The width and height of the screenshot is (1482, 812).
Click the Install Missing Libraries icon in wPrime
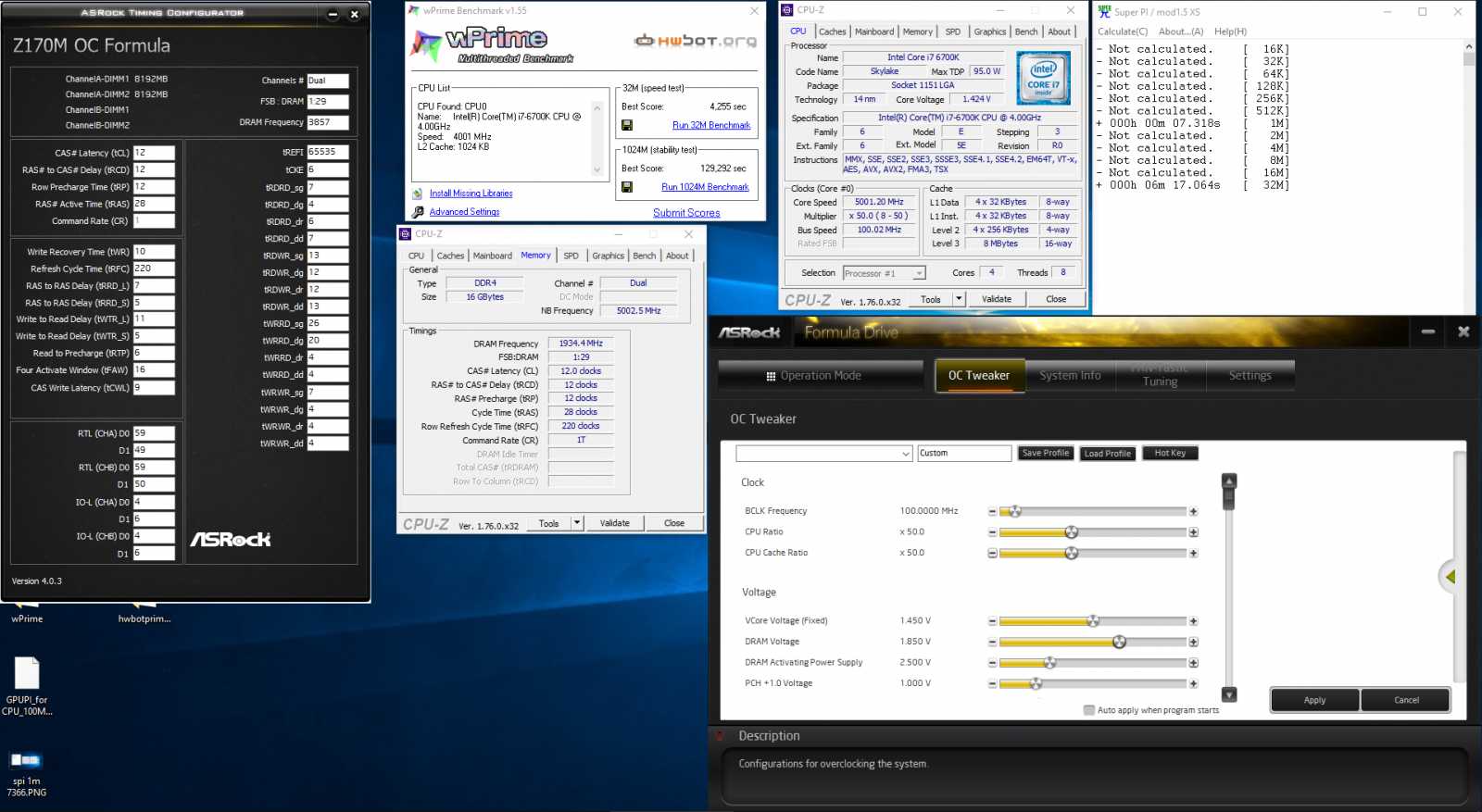coord(418,194)
